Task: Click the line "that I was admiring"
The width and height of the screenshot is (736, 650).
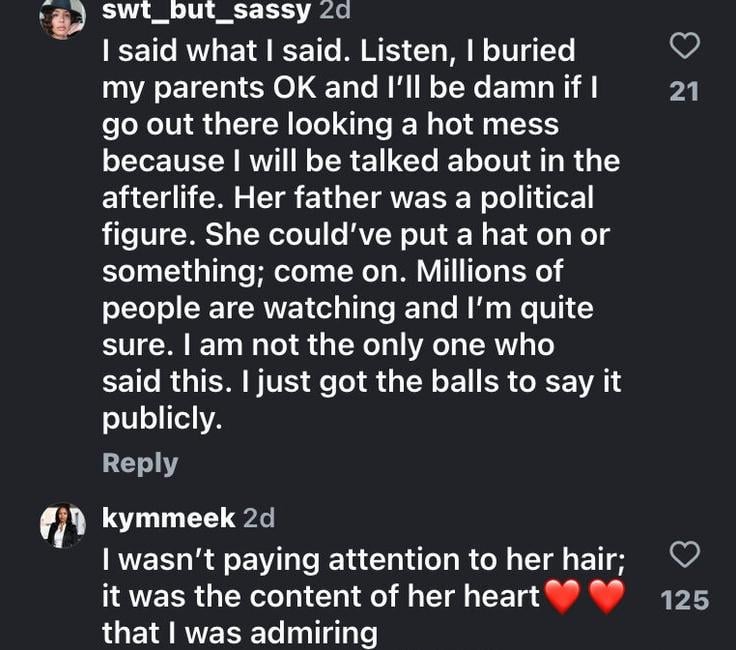Action: [x=240, y=633]
